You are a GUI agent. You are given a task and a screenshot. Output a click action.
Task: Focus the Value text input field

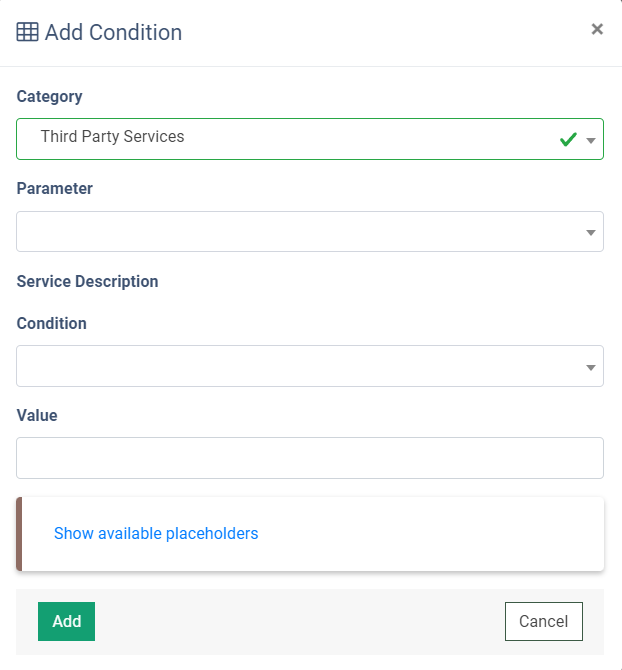tap(310, 458)
